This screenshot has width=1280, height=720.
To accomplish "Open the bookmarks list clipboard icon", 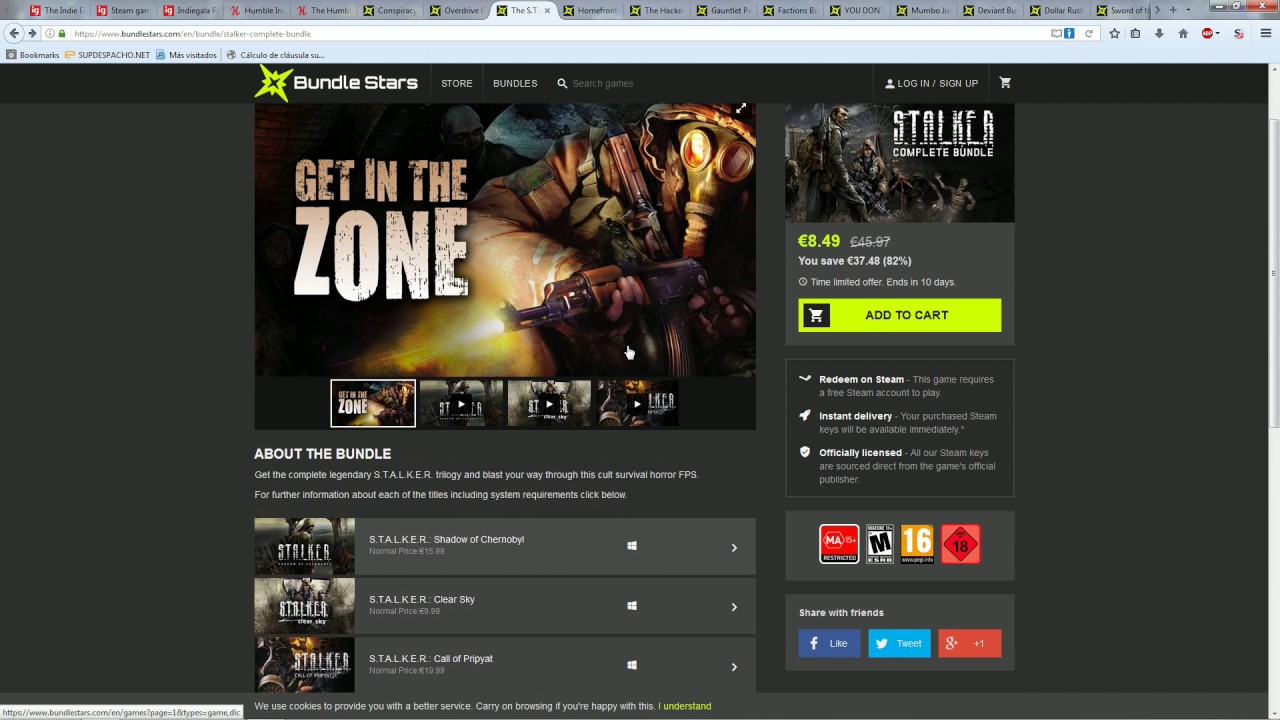I will (x=1135, y=33).
